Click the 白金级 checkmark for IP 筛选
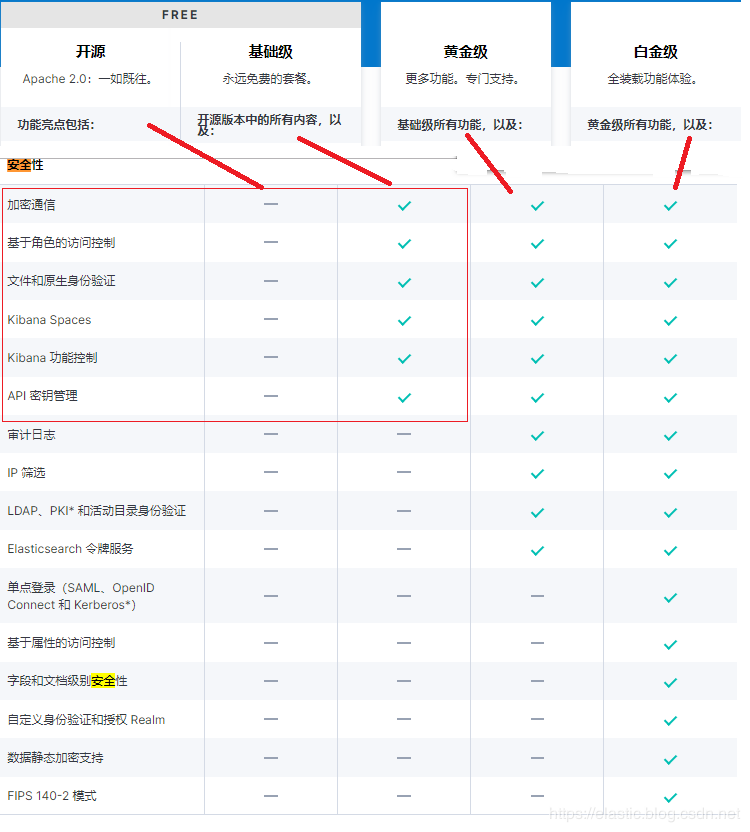Screen dimensions: 750x832 [670, 473]
